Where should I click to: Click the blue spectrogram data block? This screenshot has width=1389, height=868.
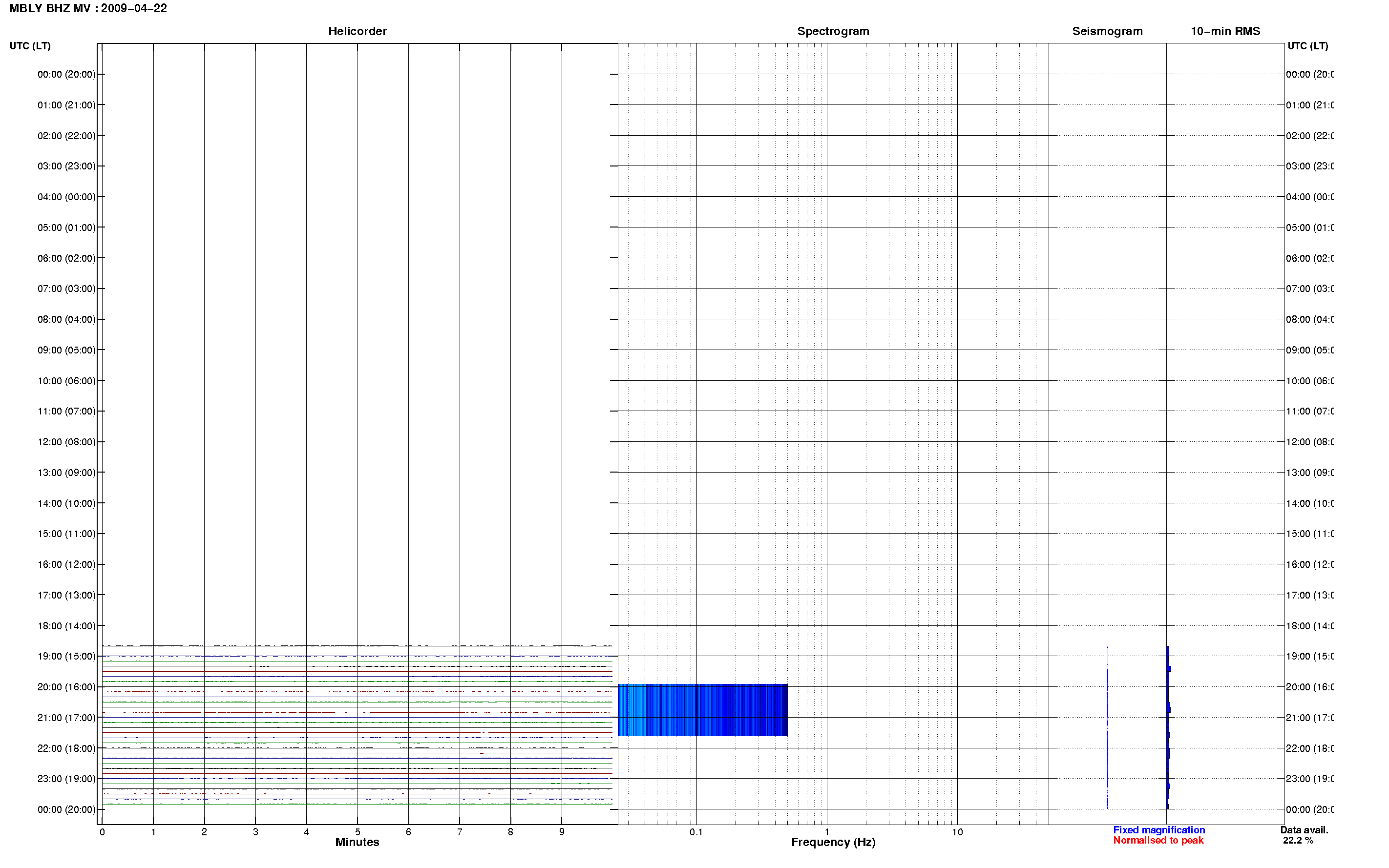[x=702, y=710]
